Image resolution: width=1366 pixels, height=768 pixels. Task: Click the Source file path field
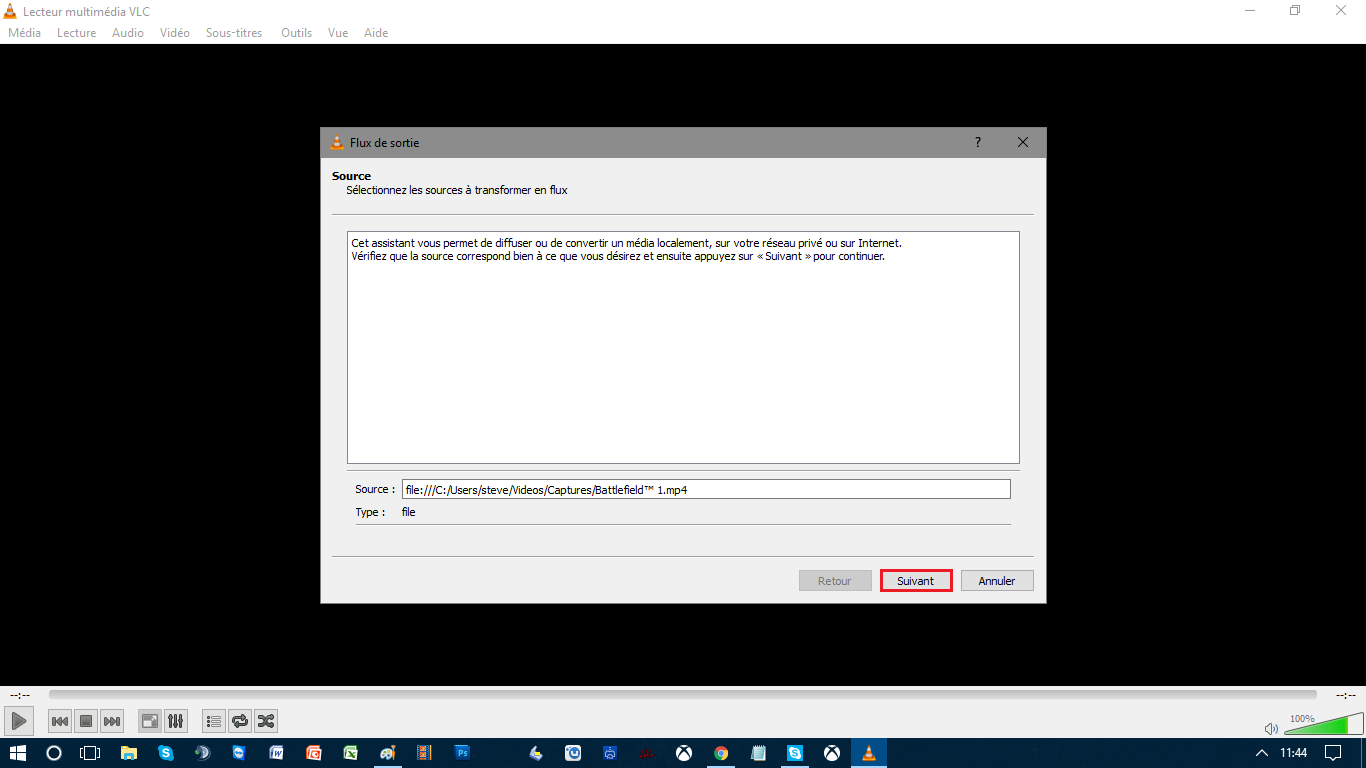pyautogui.click(x=705, y=490)
